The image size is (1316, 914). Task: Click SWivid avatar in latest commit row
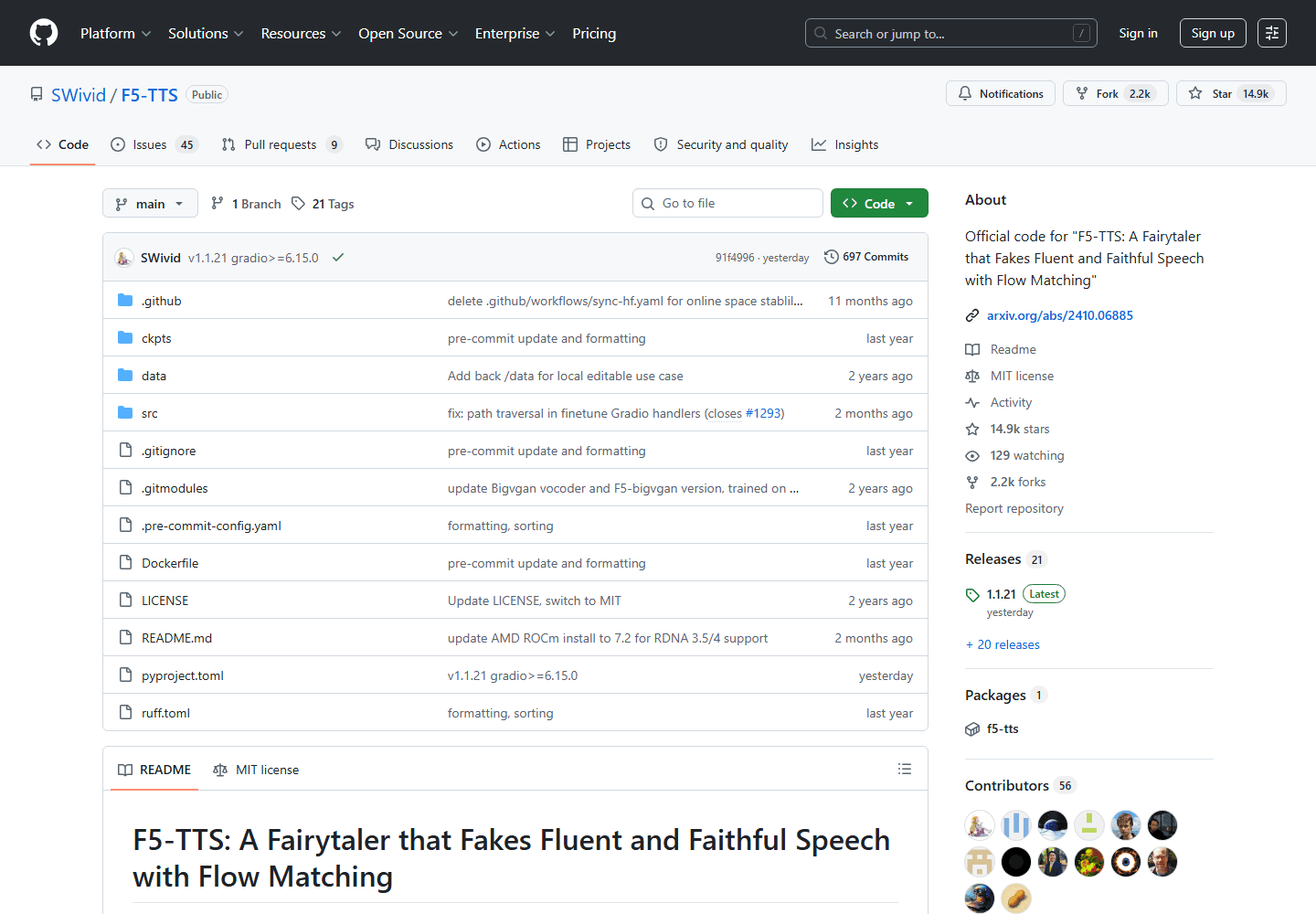click(124, 258)
